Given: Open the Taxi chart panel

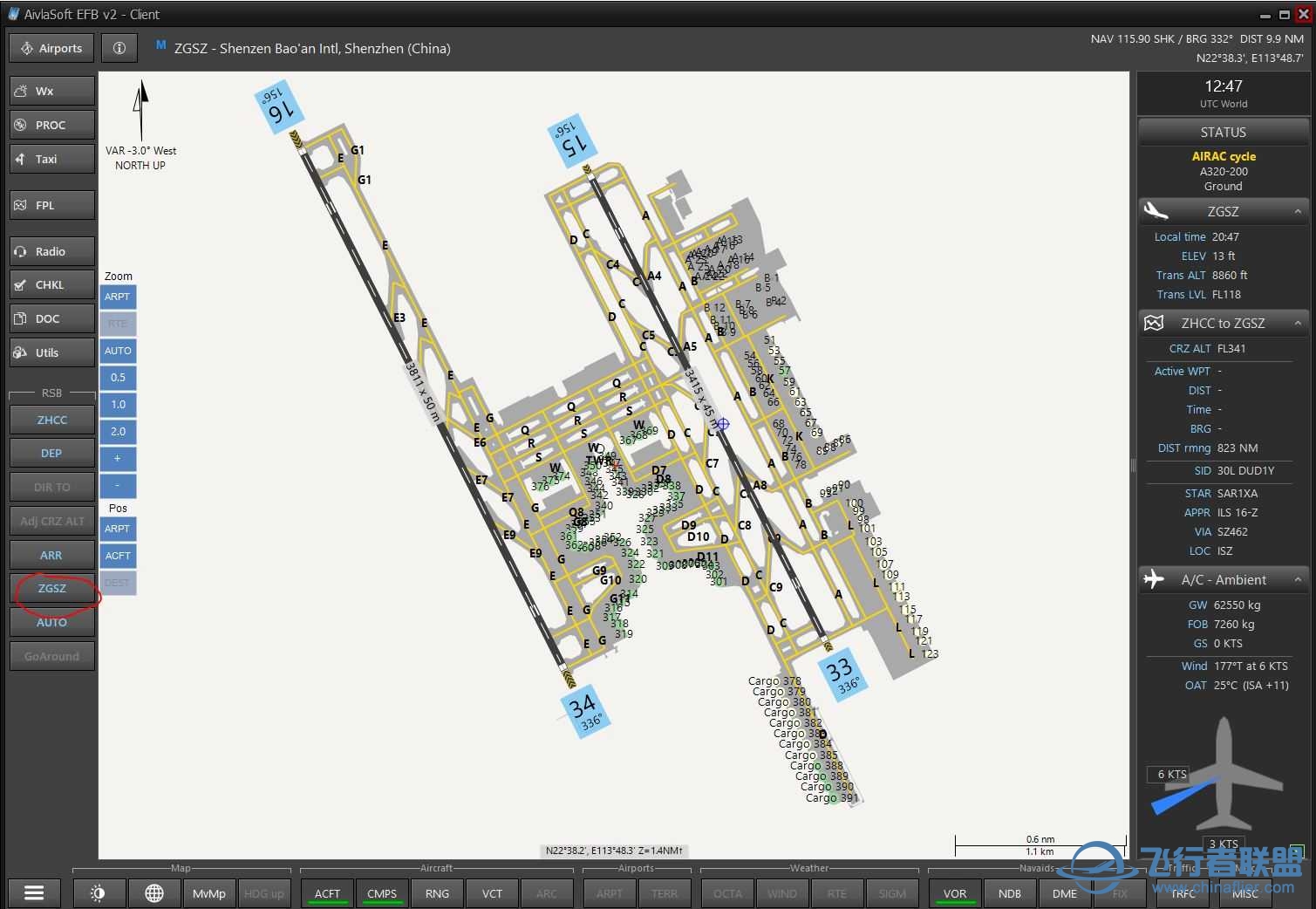Looking at the screenshot, I should pos(51,158).
